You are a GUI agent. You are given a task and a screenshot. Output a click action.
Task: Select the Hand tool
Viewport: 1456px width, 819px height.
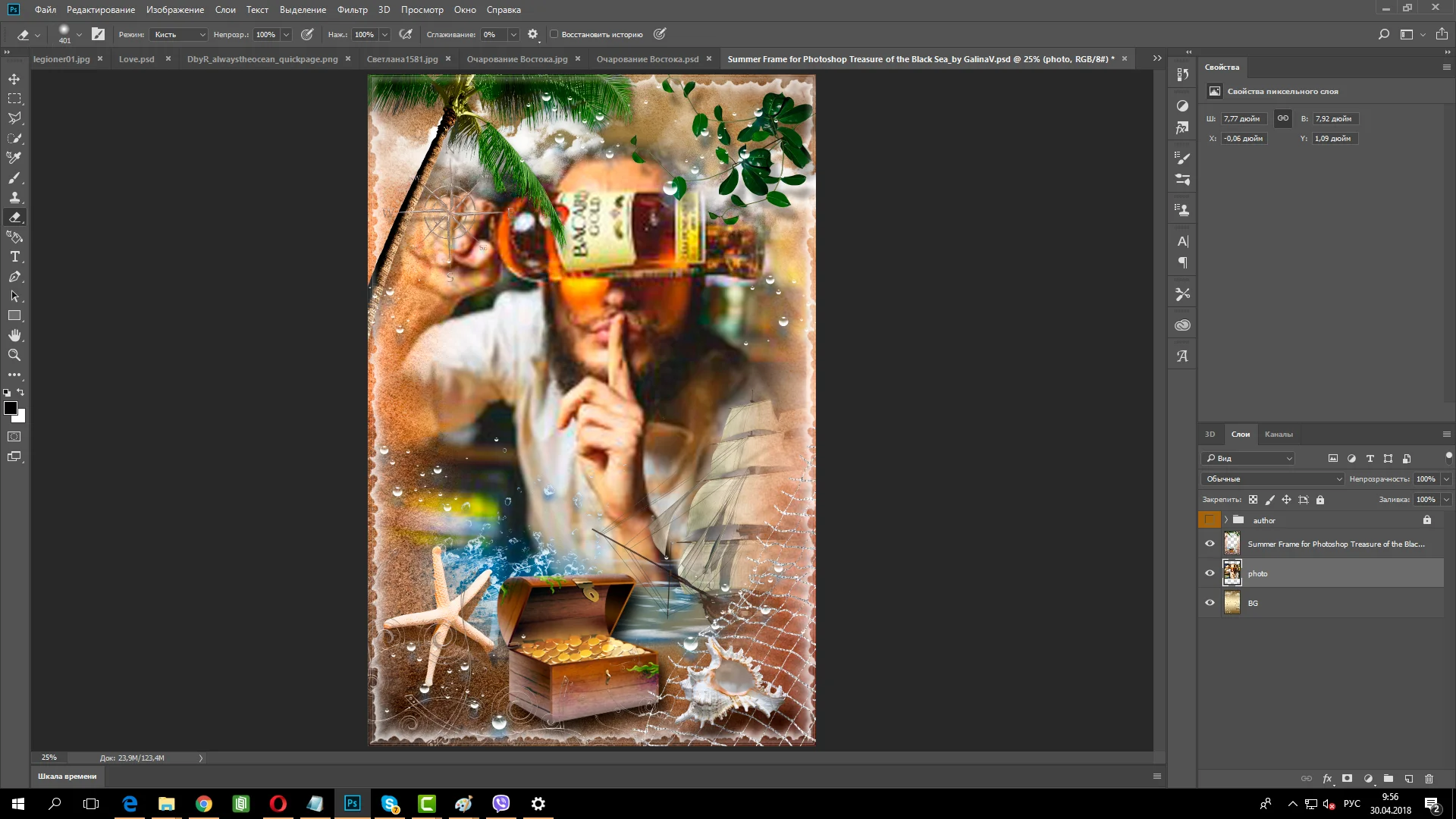point(14,335)
